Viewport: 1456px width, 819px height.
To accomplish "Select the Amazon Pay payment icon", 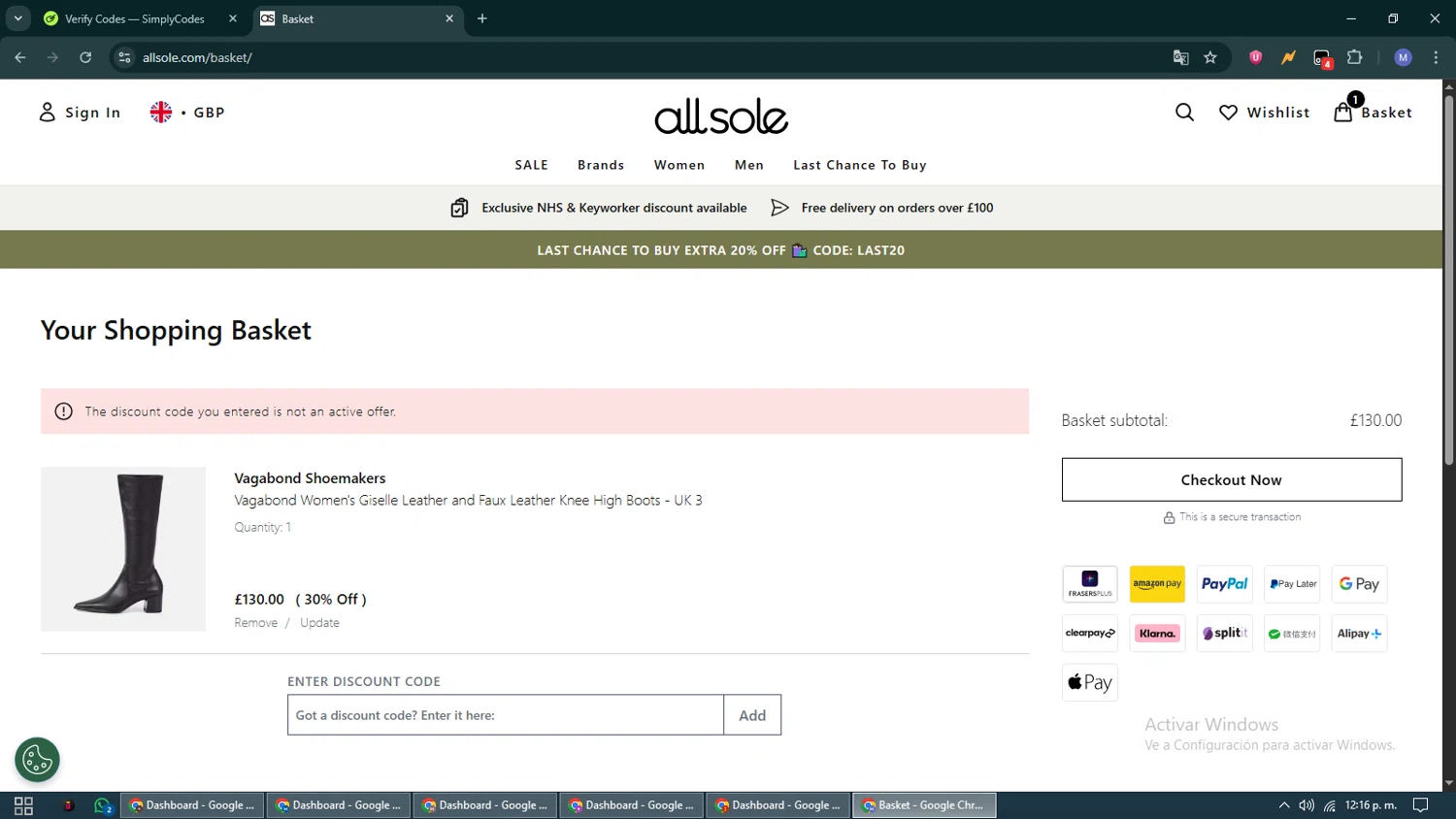I will 1157,584.
